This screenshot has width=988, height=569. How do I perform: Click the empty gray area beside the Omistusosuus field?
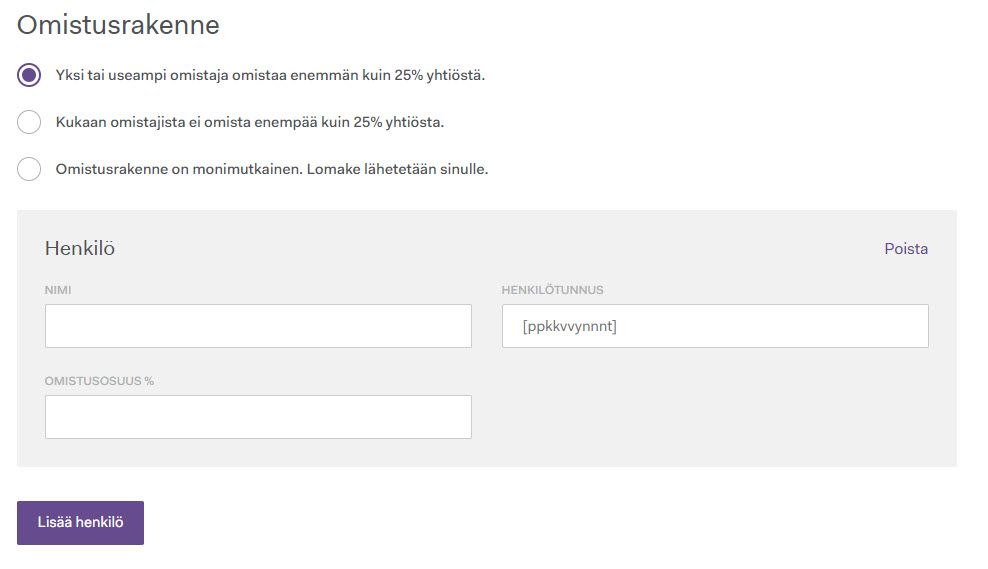click(714, 417)
